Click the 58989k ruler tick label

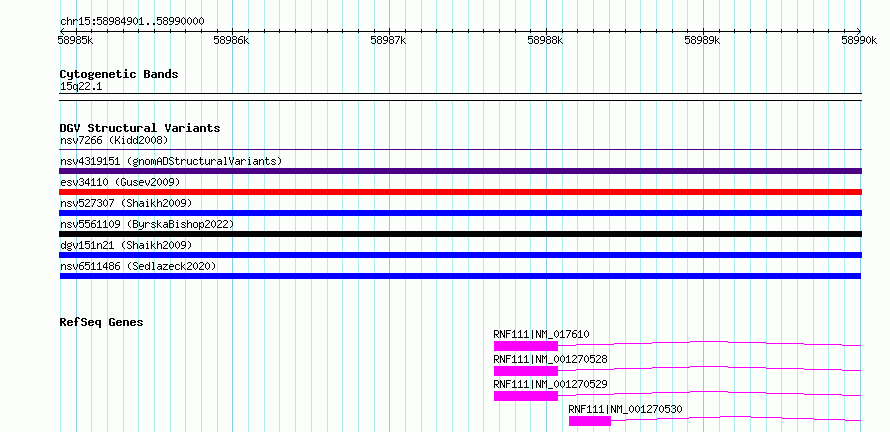pos(702,40)
